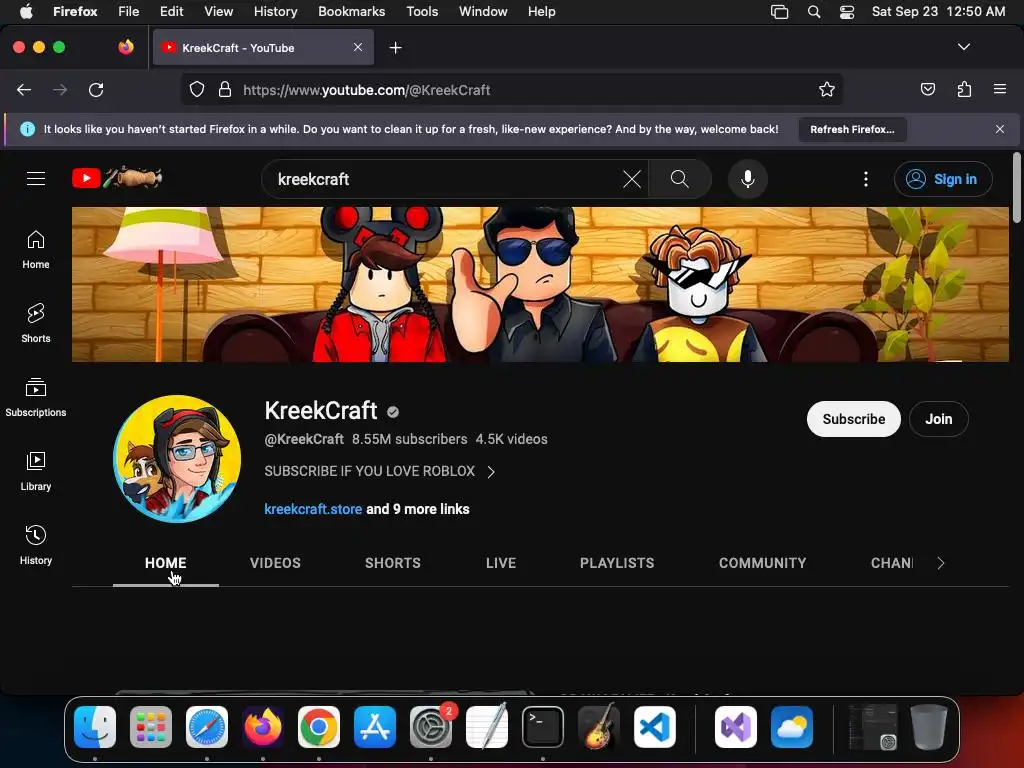Click the verified badge next to KreekCraft
Screen dimensions: 1024x768
tap(392, 412)
